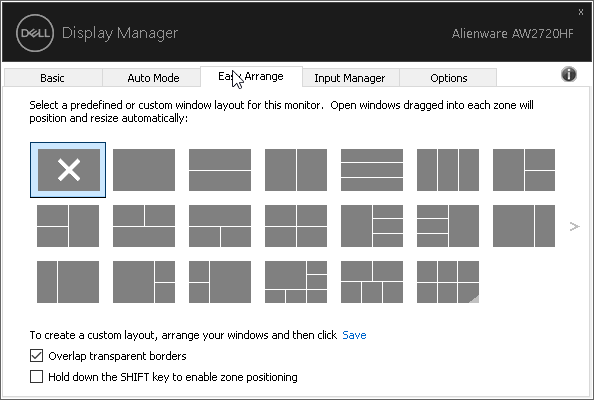Image resolution: width=594 pixels, height=400 pixels.
Task: Disable Overlap transparent borders checkbox
Action: pos(36,356)
